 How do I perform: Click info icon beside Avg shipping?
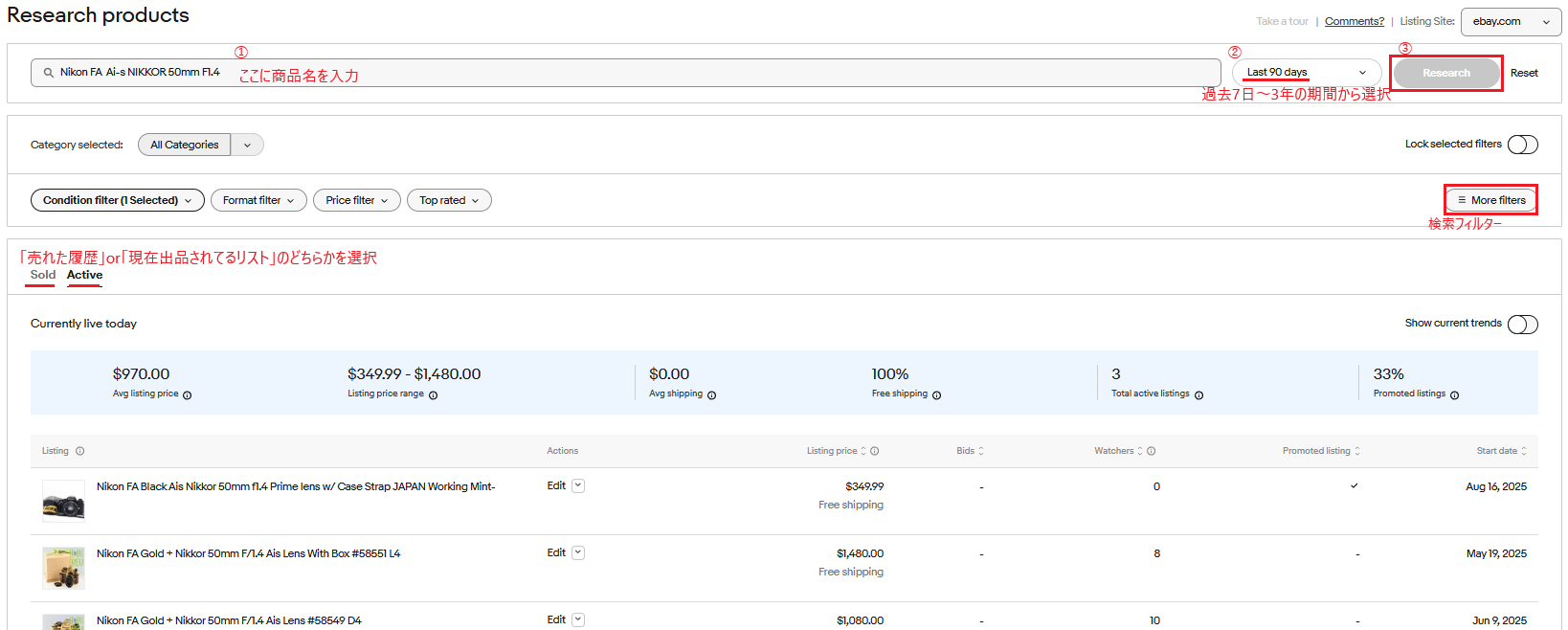coord(712,395)
